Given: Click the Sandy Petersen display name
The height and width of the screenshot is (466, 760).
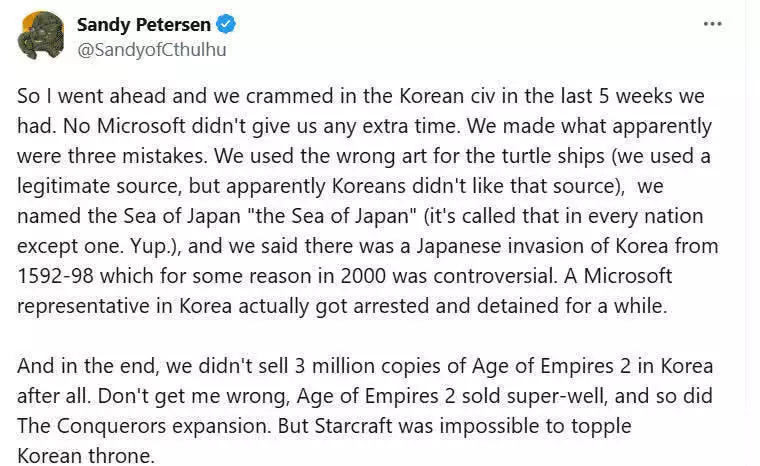Looking at the screenshot, I should (x=143, y=24).
